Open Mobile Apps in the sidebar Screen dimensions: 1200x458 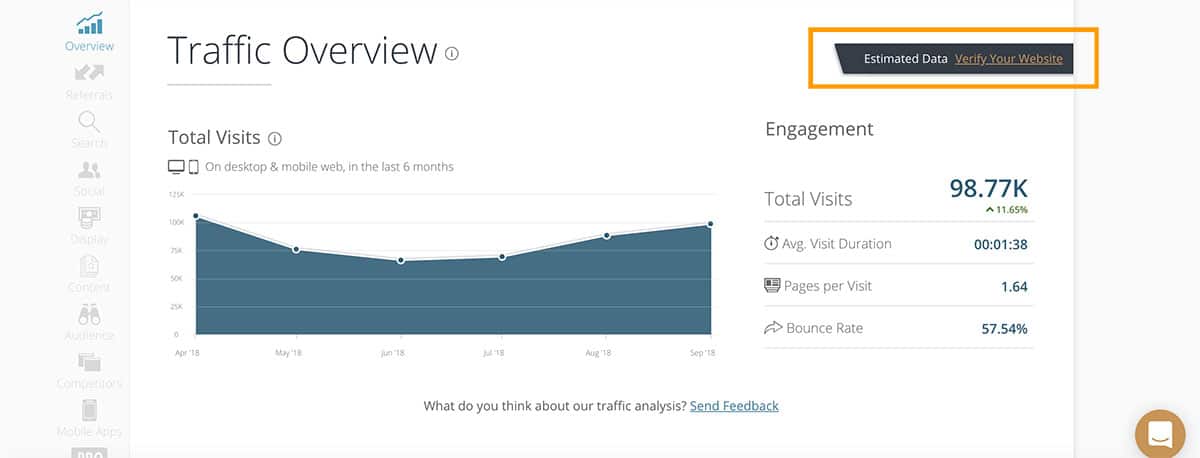89,417
